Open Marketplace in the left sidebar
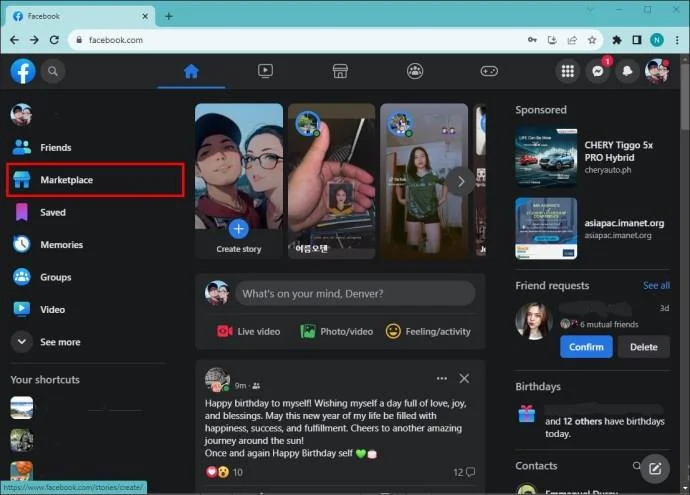 95,180
